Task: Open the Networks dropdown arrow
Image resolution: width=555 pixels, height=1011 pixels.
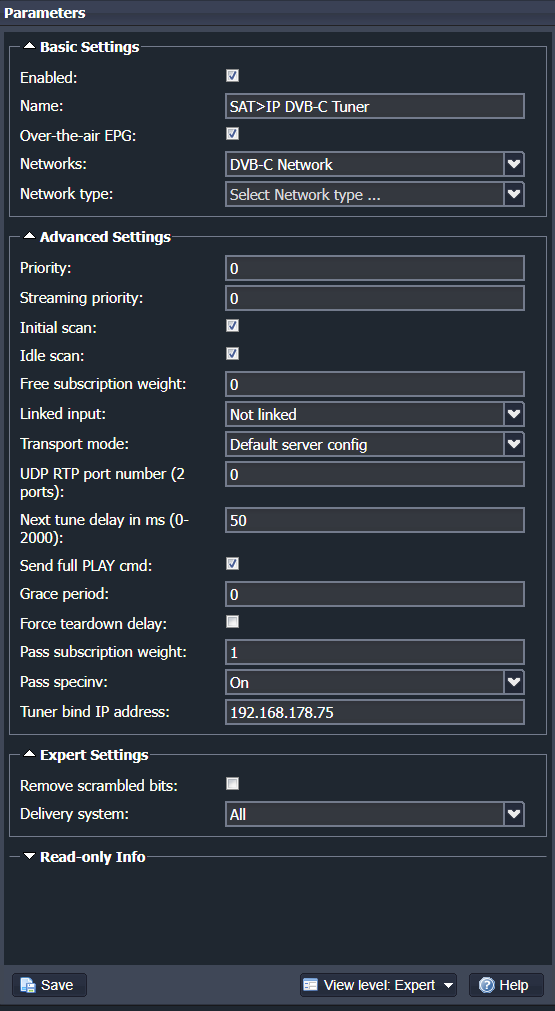Action: 514,164
